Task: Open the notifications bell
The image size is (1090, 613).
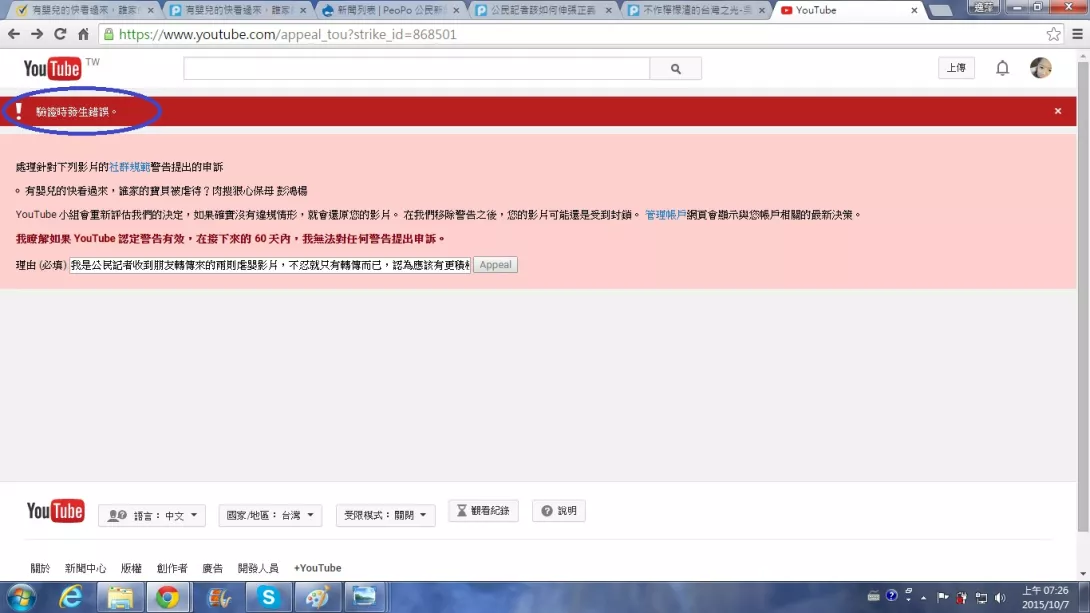Action: click(1002, 68)
